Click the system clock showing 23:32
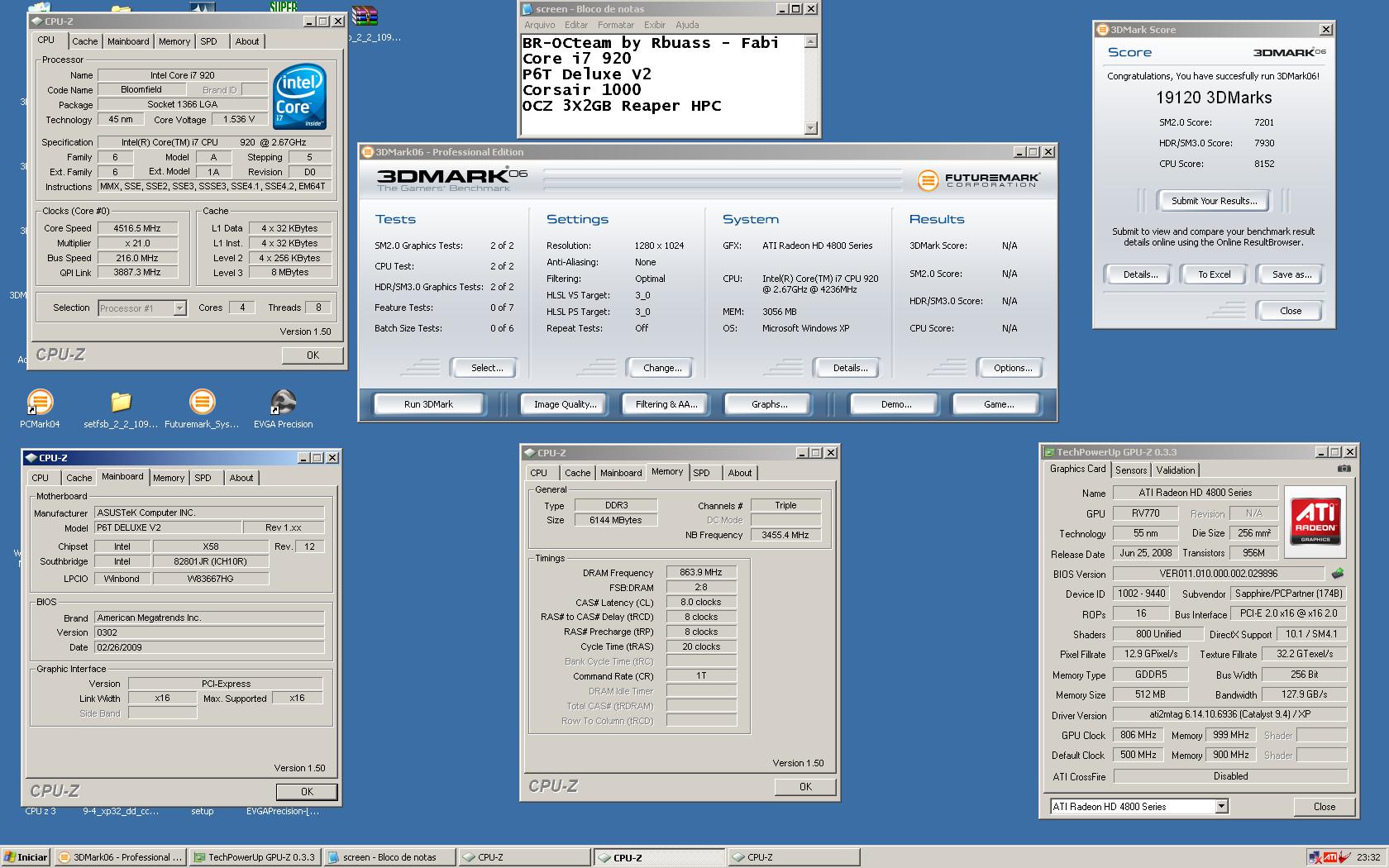1389x868 pixels. [x=1368, y=857]
